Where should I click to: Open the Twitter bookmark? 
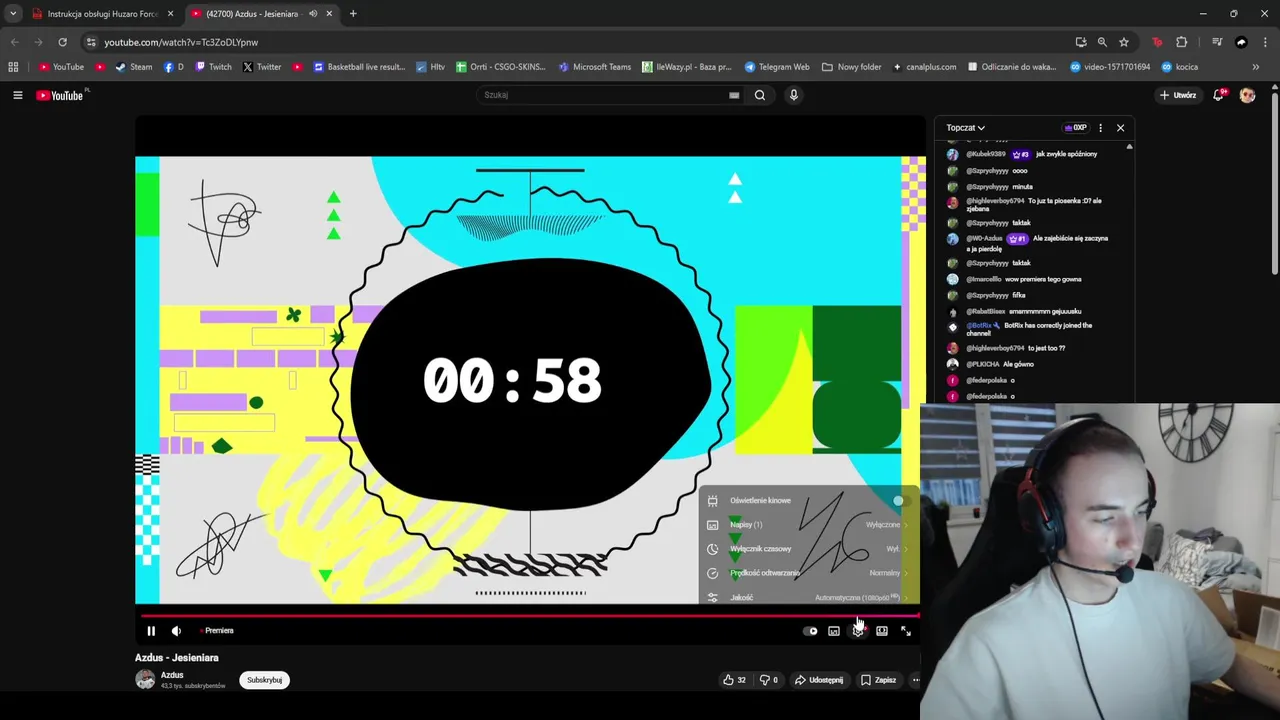[262, 67]
